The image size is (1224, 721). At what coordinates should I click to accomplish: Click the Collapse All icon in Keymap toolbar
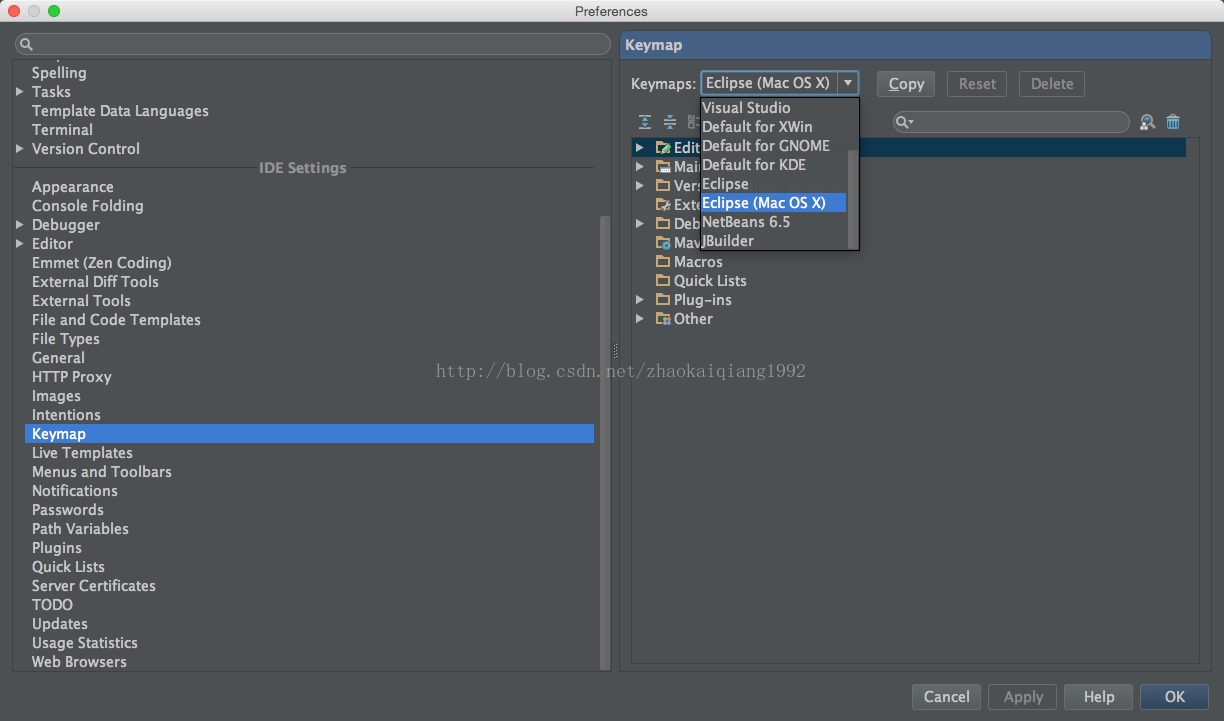(x=670, y=122)
